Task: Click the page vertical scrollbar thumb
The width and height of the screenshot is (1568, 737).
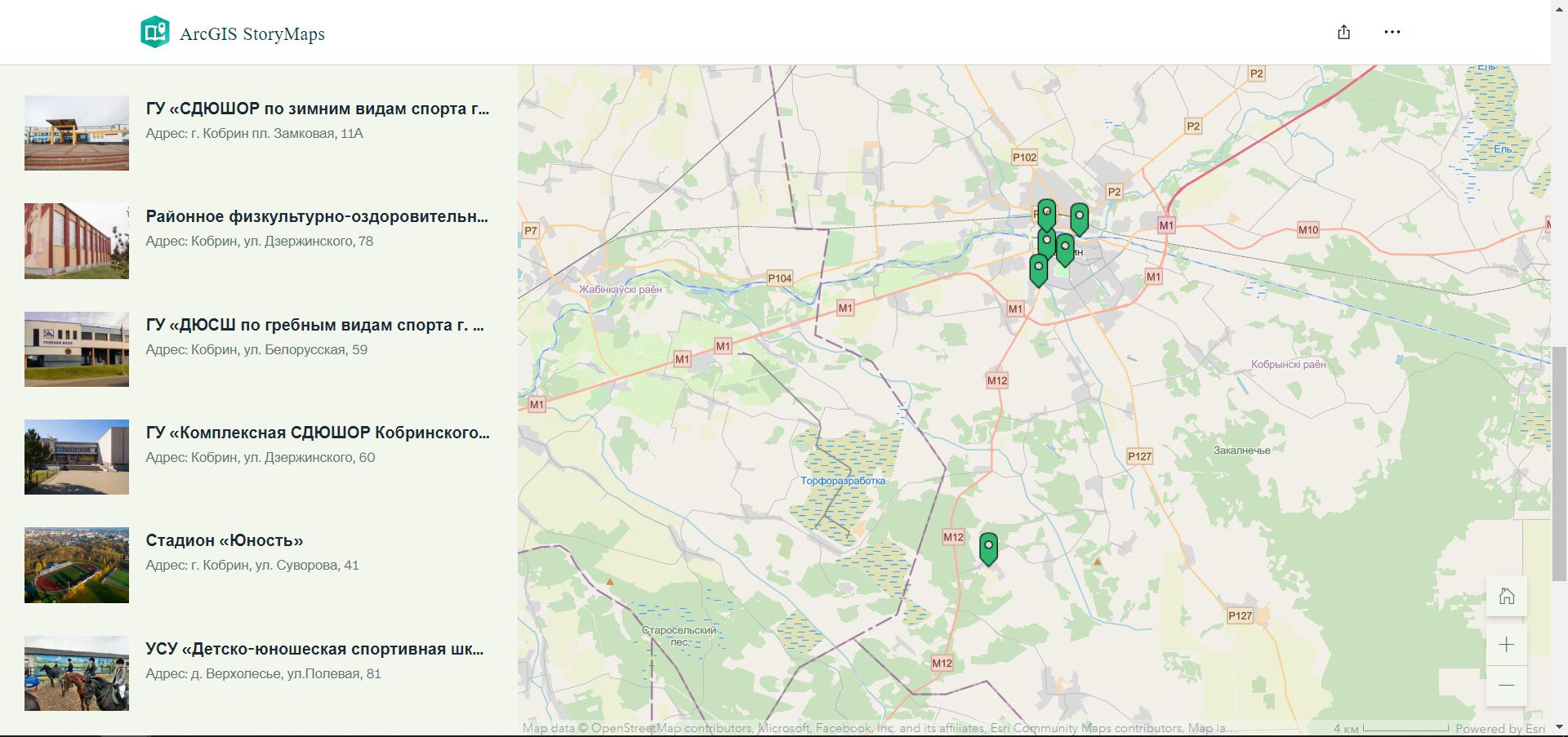Action: click(x=1559, y=463)
